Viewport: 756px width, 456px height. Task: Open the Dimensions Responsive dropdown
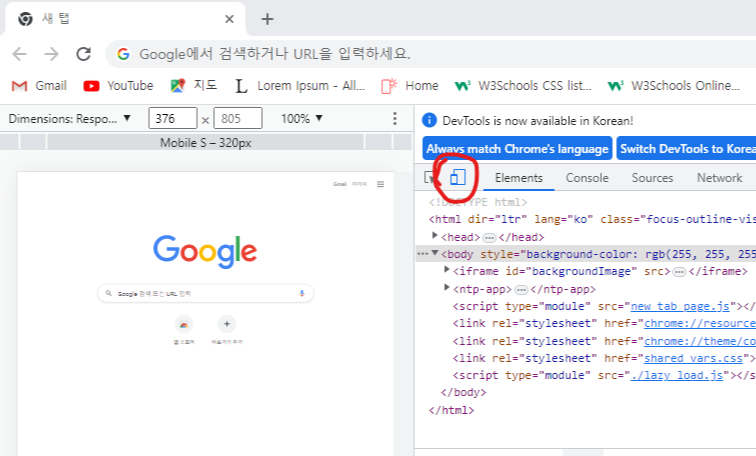coord(69,119)
